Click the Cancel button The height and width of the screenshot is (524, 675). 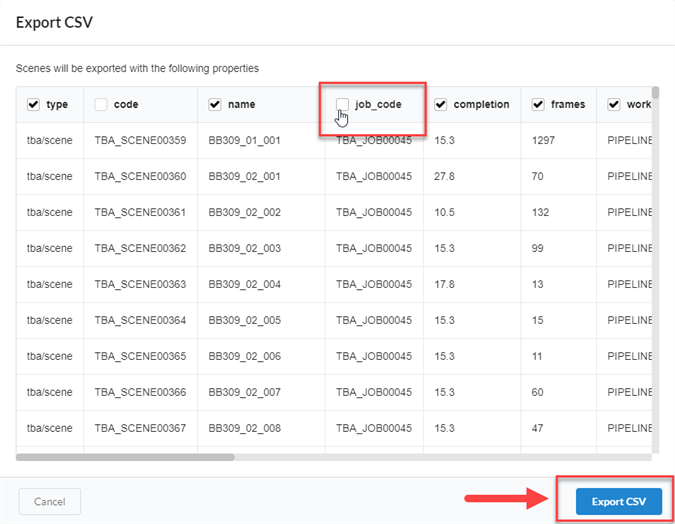[x=50, y=501]
